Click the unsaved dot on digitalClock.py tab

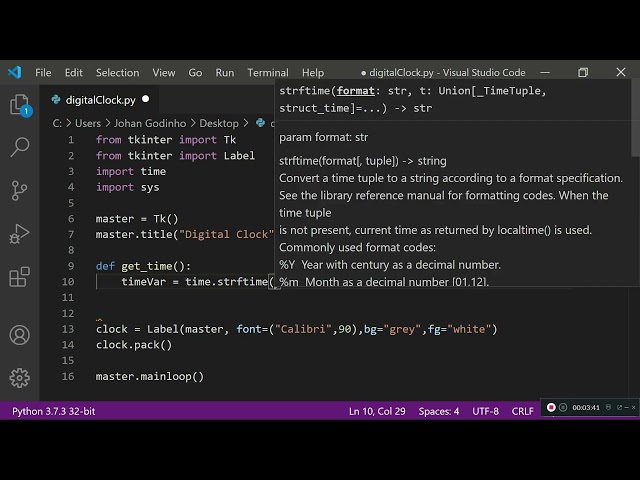[145, 99]
